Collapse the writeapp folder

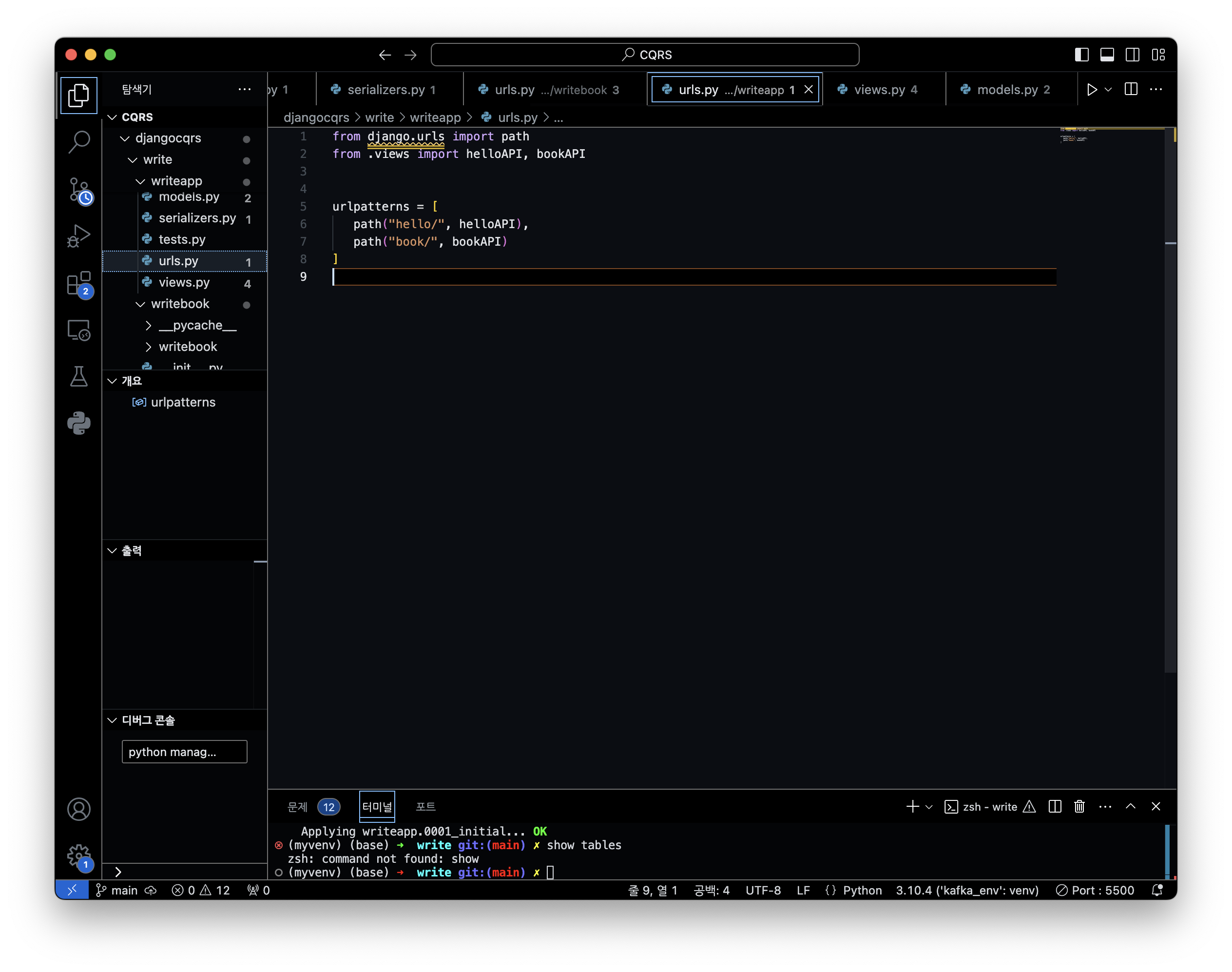coord(140,181)
